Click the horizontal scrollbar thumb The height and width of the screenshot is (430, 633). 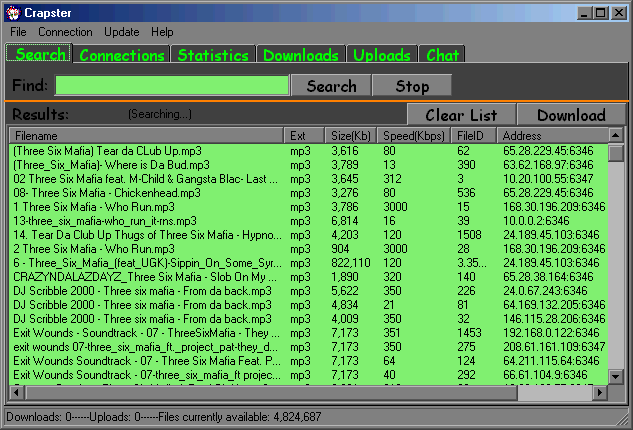tap(272, 392)
